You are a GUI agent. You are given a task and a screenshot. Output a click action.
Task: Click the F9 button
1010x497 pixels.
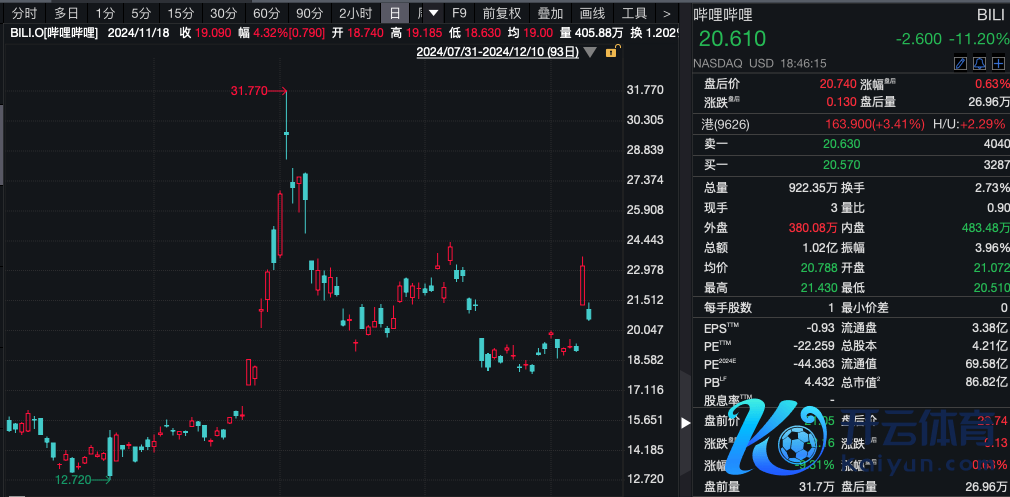459,14
